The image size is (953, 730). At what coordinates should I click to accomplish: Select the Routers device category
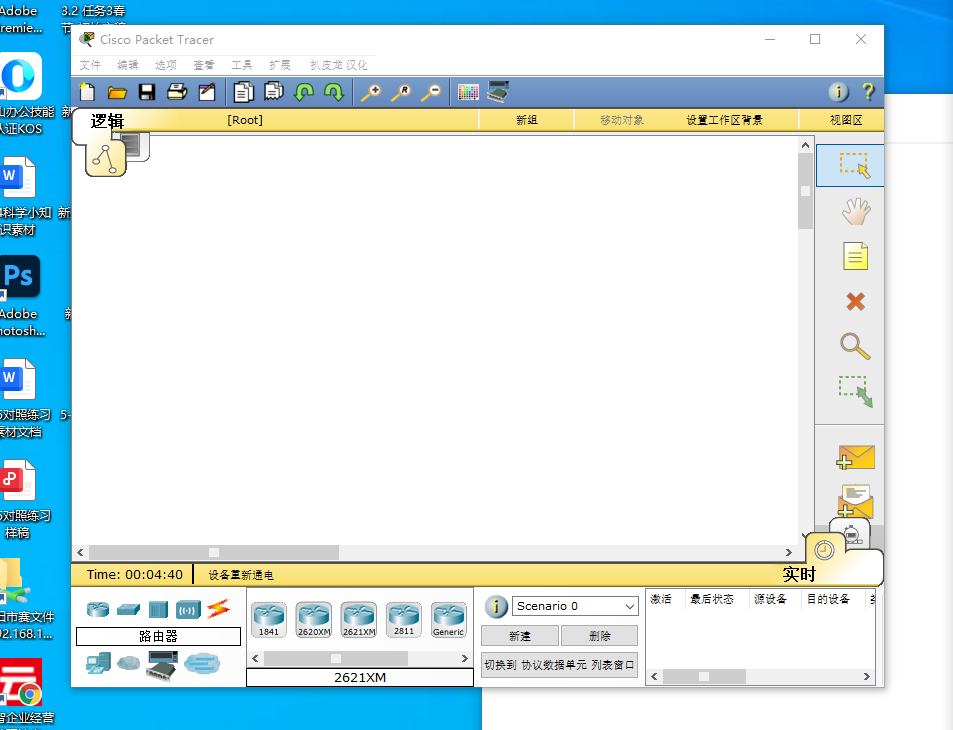coord(98,608)
